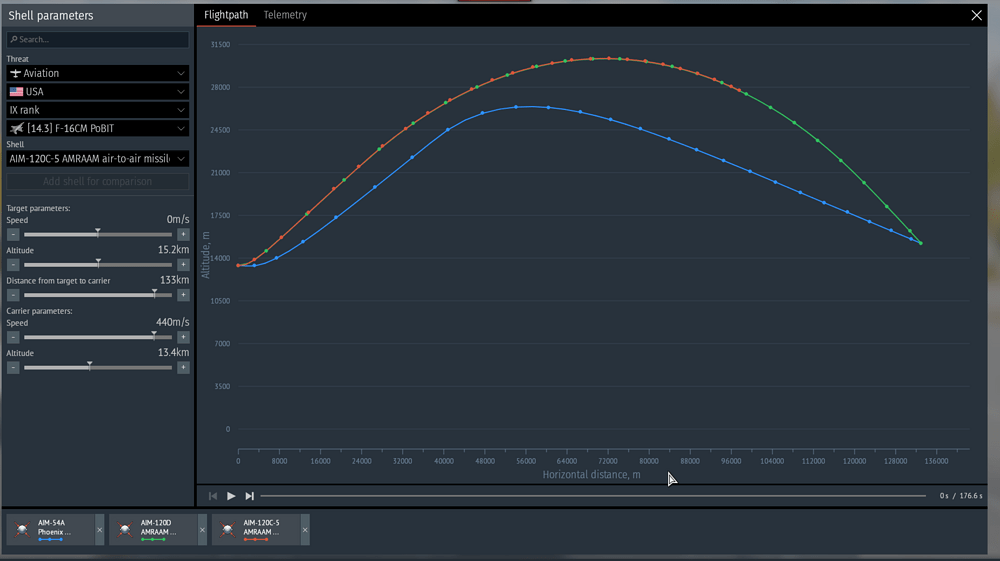Expand the AIM-120C-5 shell dropdown
Image resolution: width=1000 pixels, height=561 pixels.
coord(98,159)
